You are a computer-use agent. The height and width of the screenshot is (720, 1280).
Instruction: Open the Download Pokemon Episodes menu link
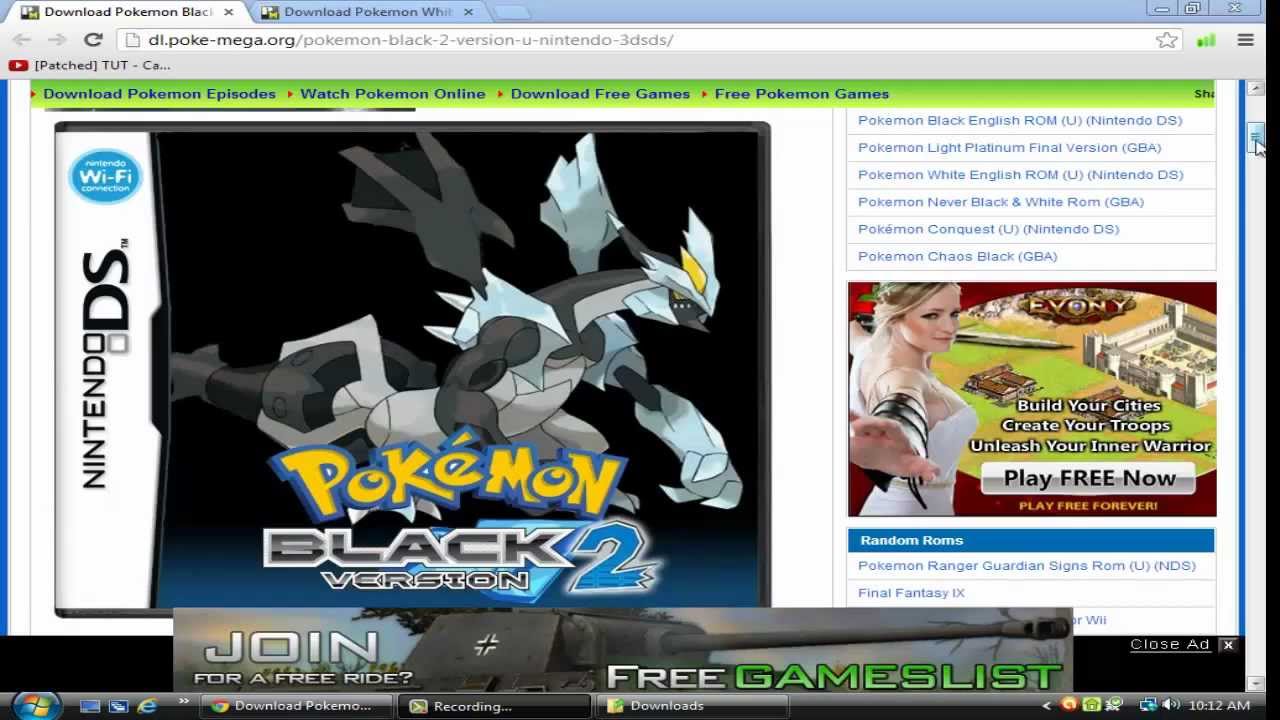(x=159, y=94)
